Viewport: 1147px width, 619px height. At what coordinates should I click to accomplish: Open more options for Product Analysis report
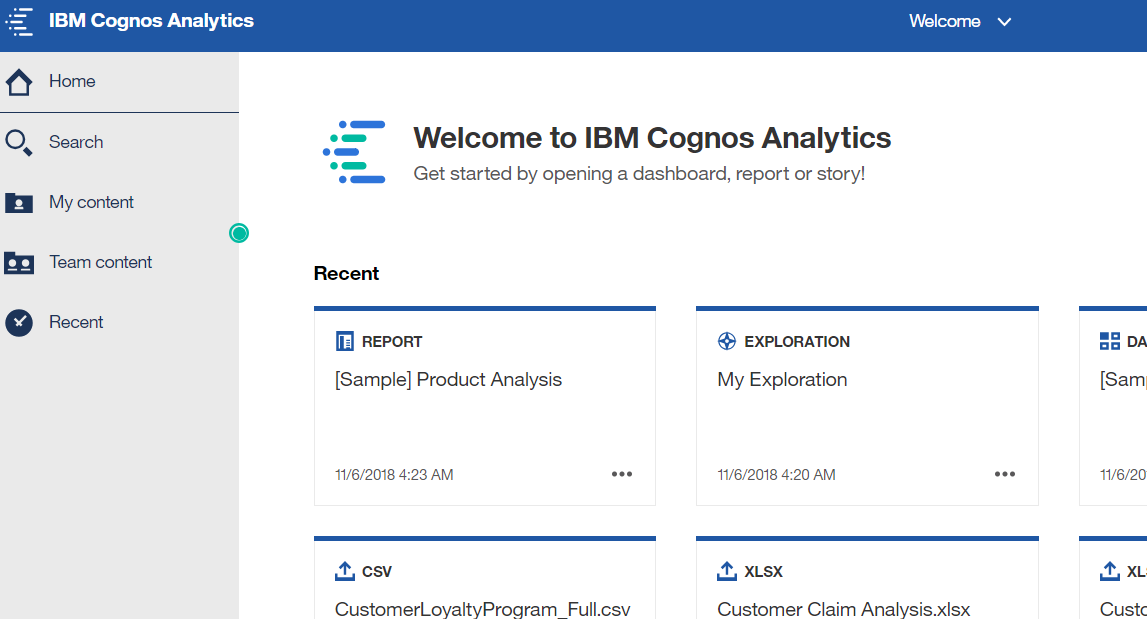tap(622, 474)
